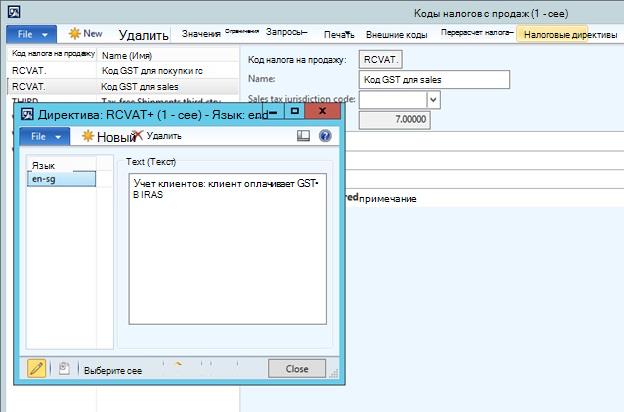Viewport: 624px width, 412px height.
Task: Click Удалить in Директива dialog
Action: (x=164, y=136)
